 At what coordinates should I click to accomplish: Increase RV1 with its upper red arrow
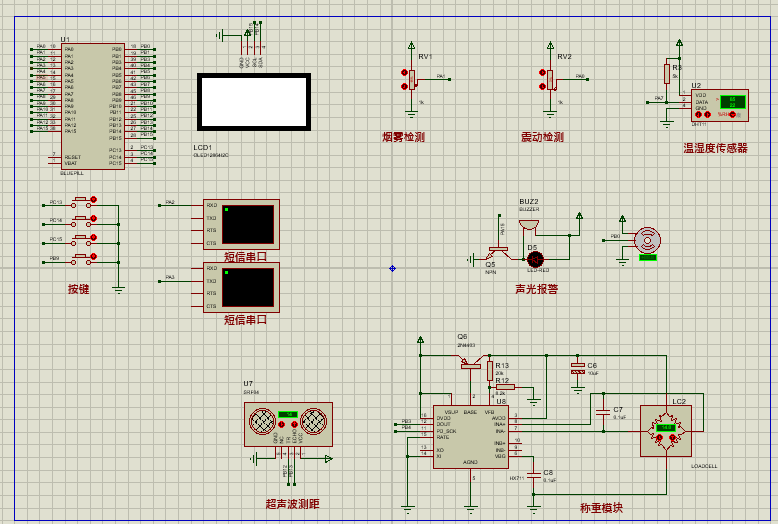pyautogui.click(x=404, y=73)
